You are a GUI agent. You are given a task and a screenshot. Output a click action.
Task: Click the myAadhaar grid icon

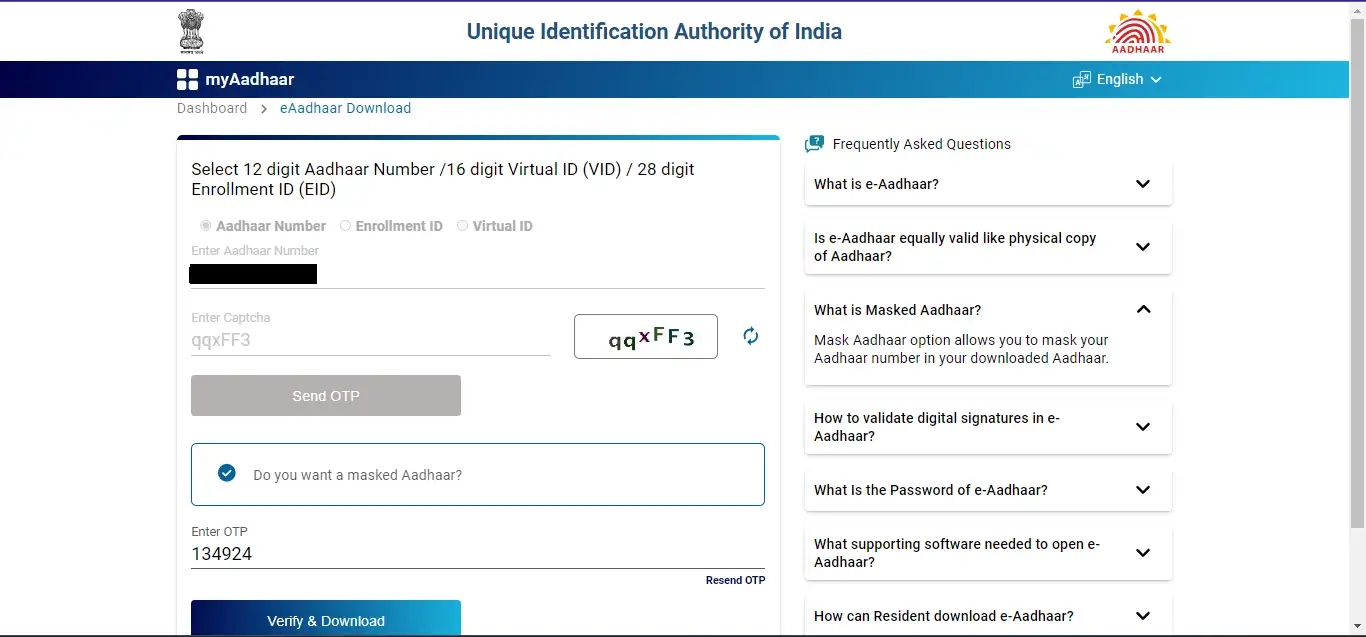click(187, 79)
